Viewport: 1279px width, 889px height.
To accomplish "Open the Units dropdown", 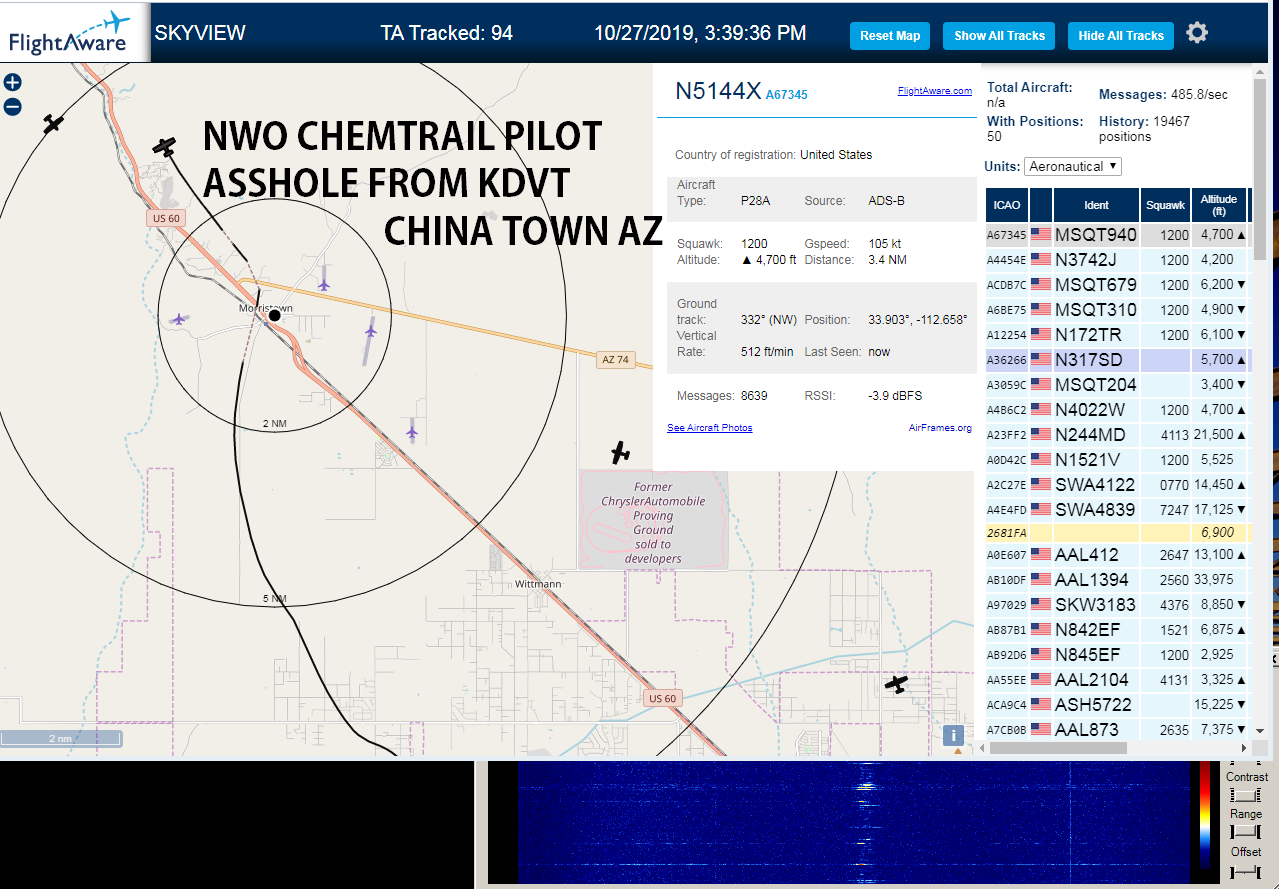I will 1074,166.
